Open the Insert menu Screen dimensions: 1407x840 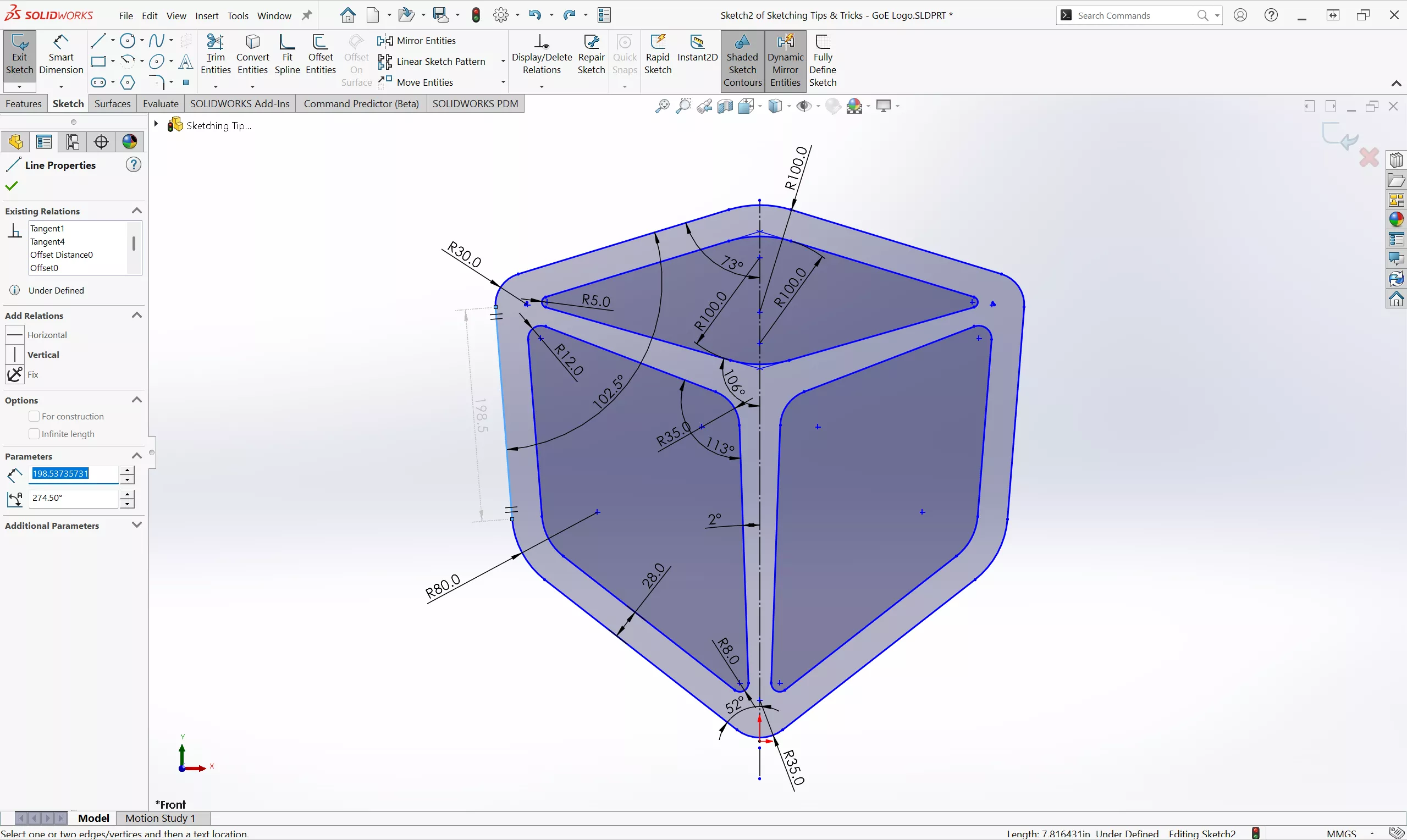pos(207,16)
